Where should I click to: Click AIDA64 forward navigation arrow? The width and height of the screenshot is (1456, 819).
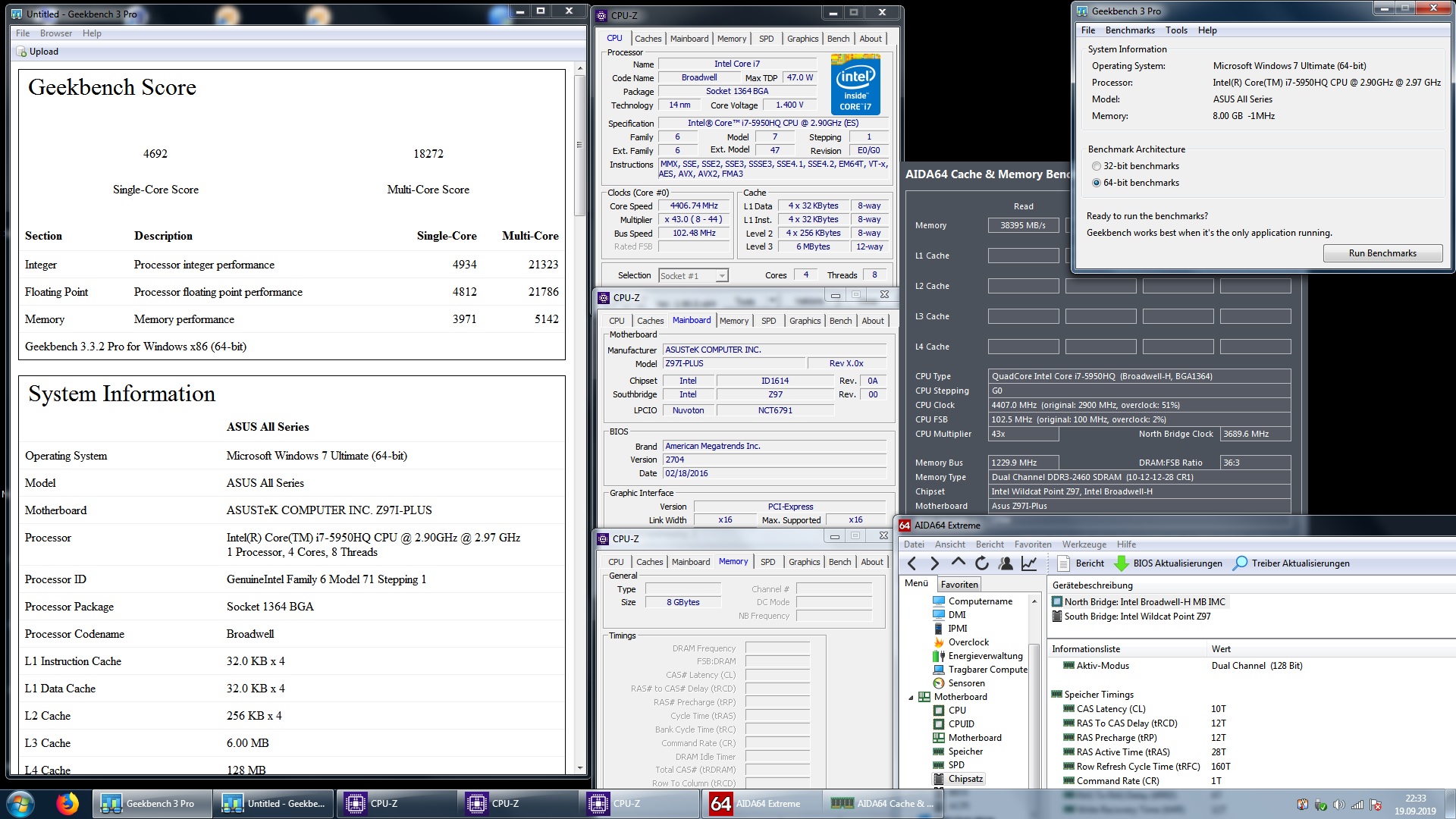(x=934, y=563)
